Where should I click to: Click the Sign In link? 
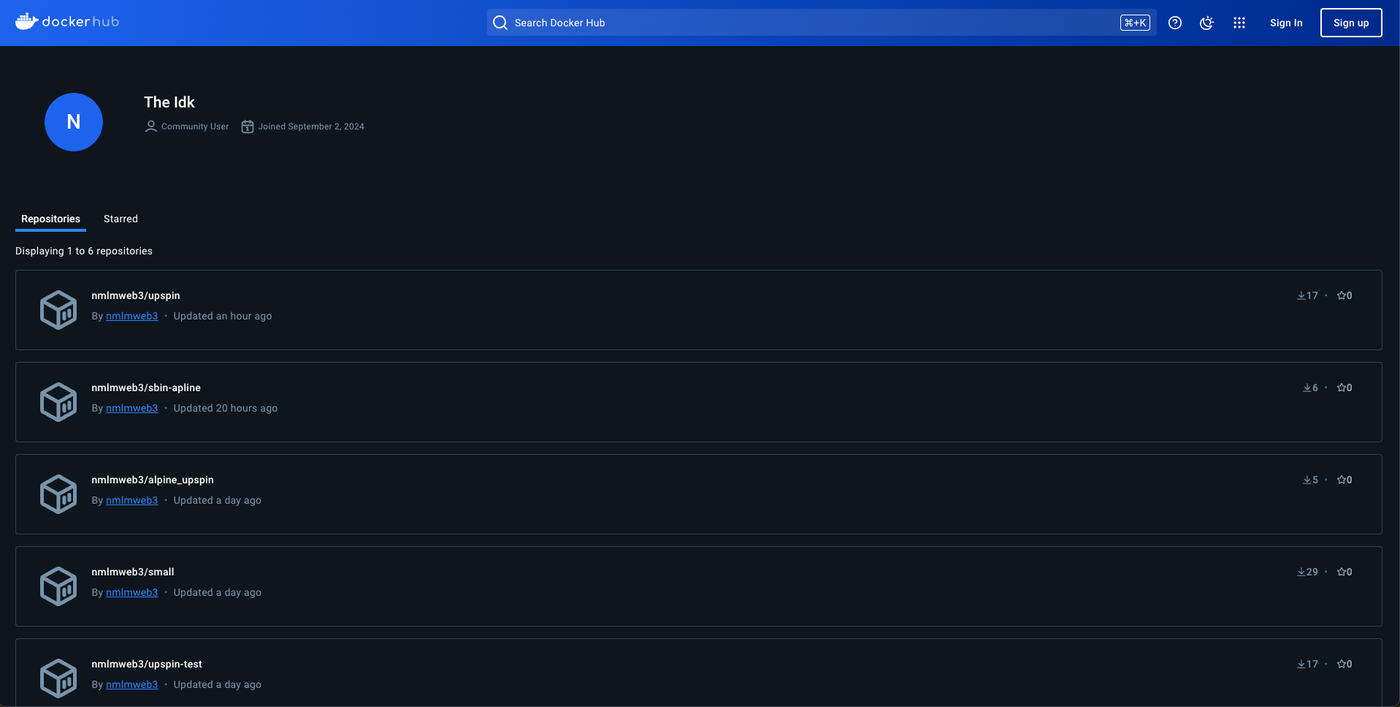(1286, 22)
